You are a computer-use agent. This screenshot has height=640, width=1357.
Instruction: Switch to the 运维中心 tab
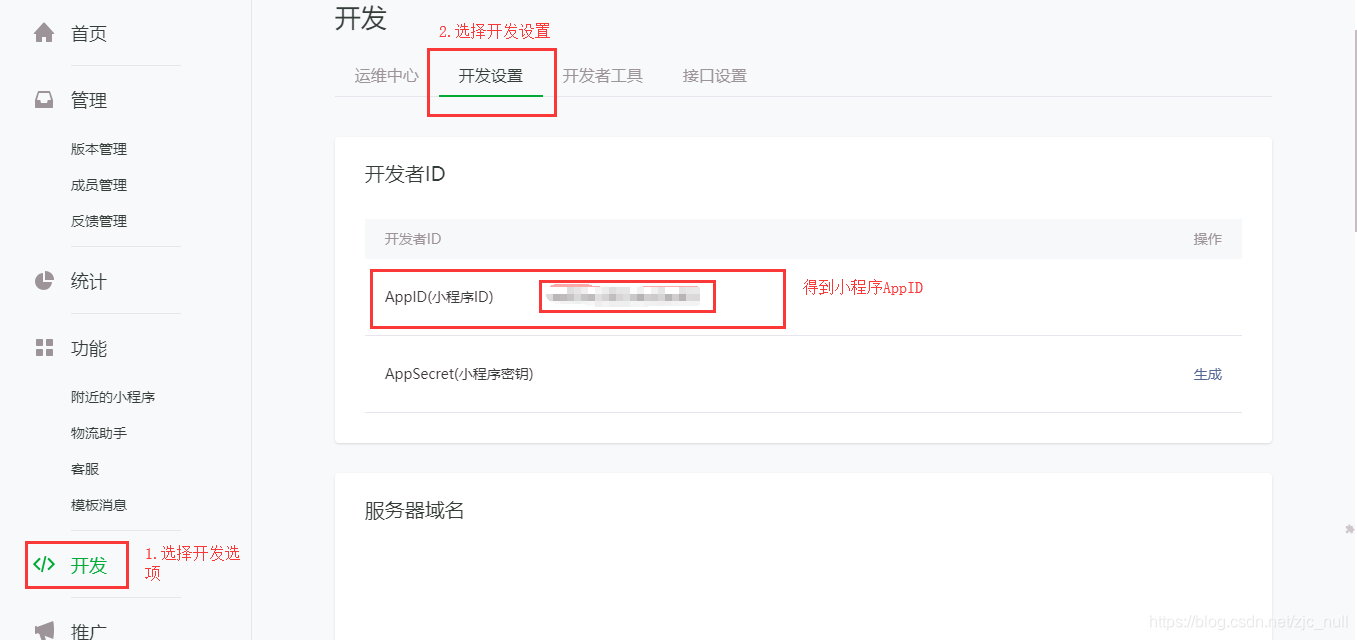387,75
